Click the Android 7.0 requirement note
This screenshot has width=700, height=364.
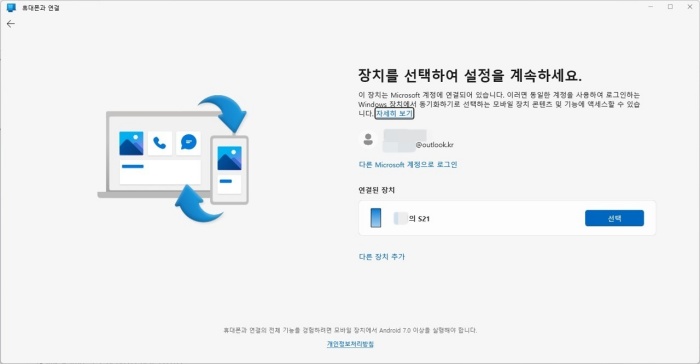click(350, 330)
